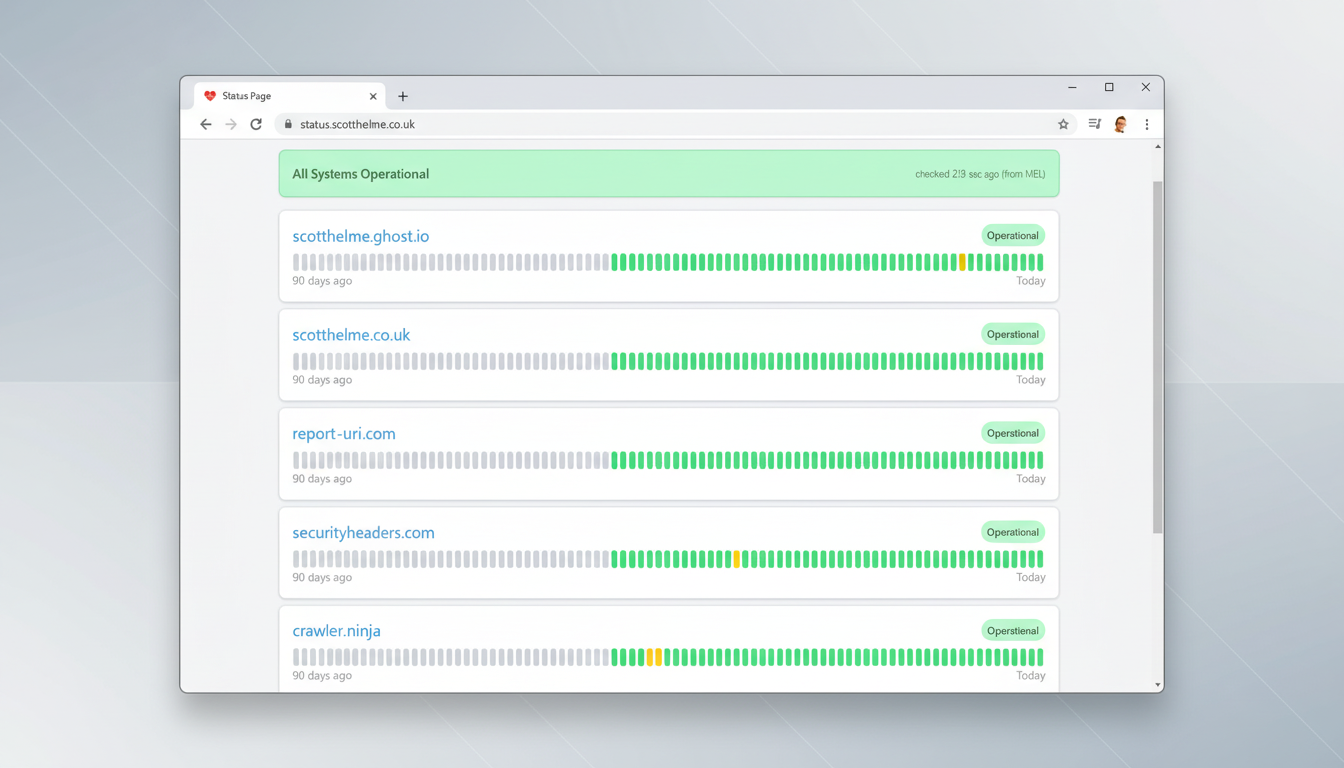
Task: Click the padlock site info icon
Action: pyautogui.click(x=288, y=125)
